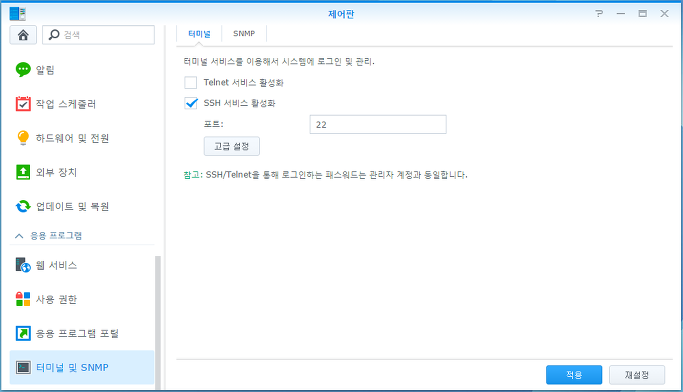This screenshot has width=683, height=392.
Task: Open the 외부 장치 upload icon
Action: click(23, 172)
